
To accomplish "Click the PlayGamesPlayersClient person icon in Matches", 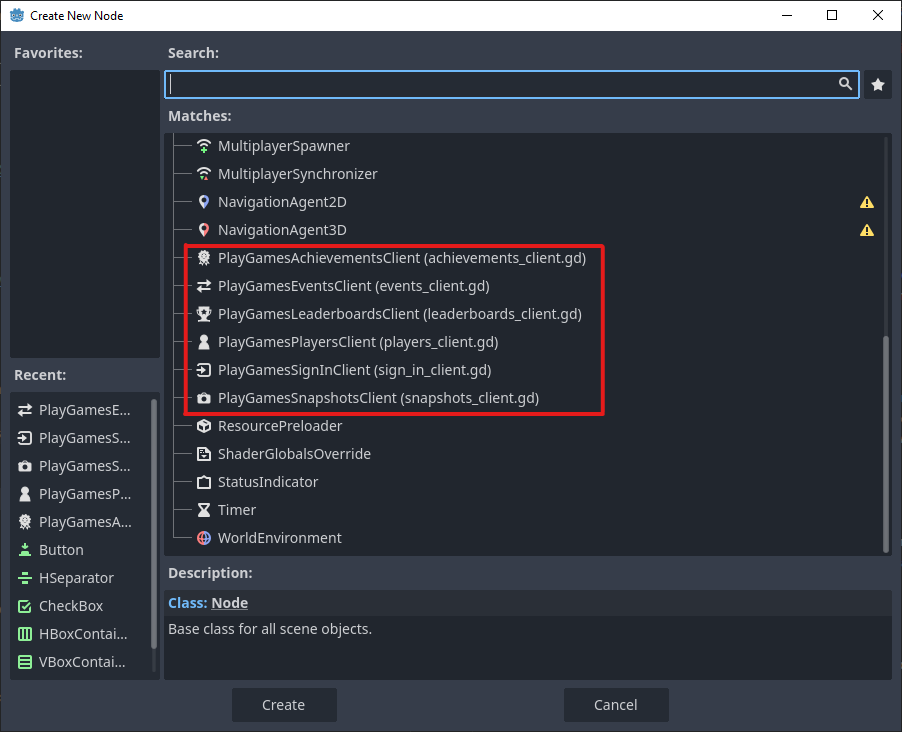I will tap(204, 342).
